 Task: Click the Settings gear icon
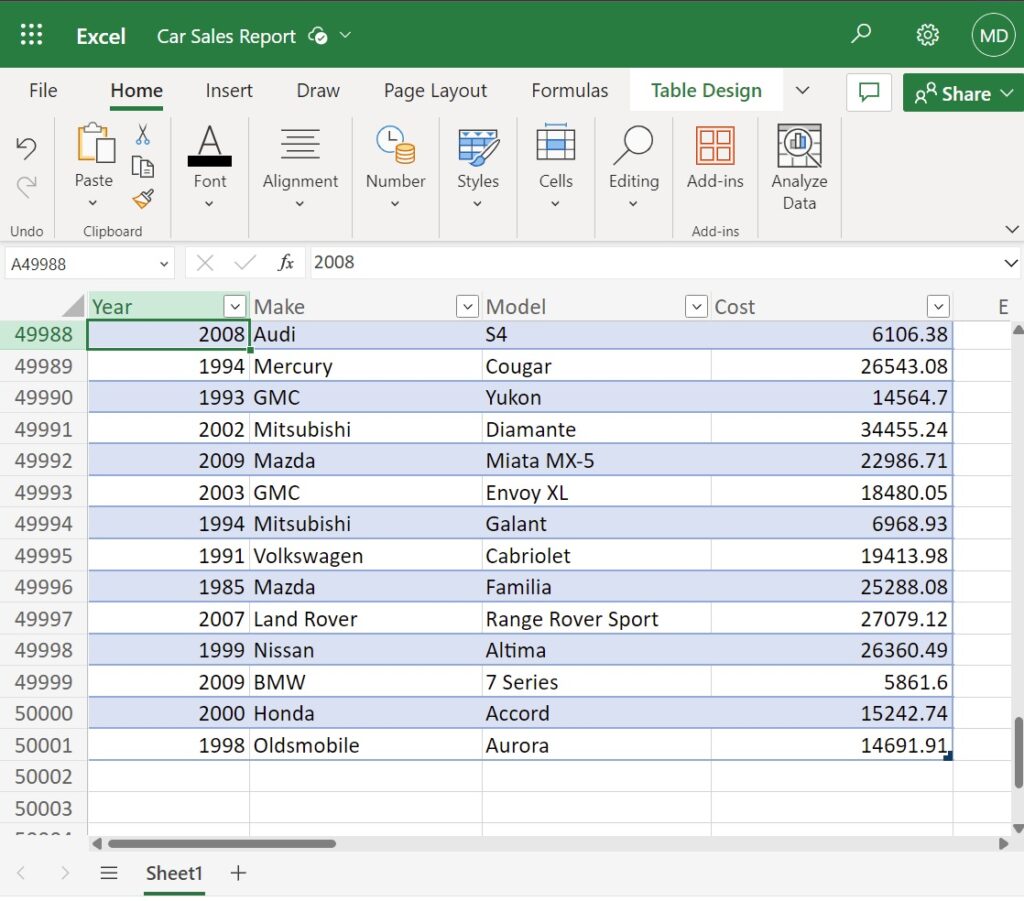tap(928, 33)
